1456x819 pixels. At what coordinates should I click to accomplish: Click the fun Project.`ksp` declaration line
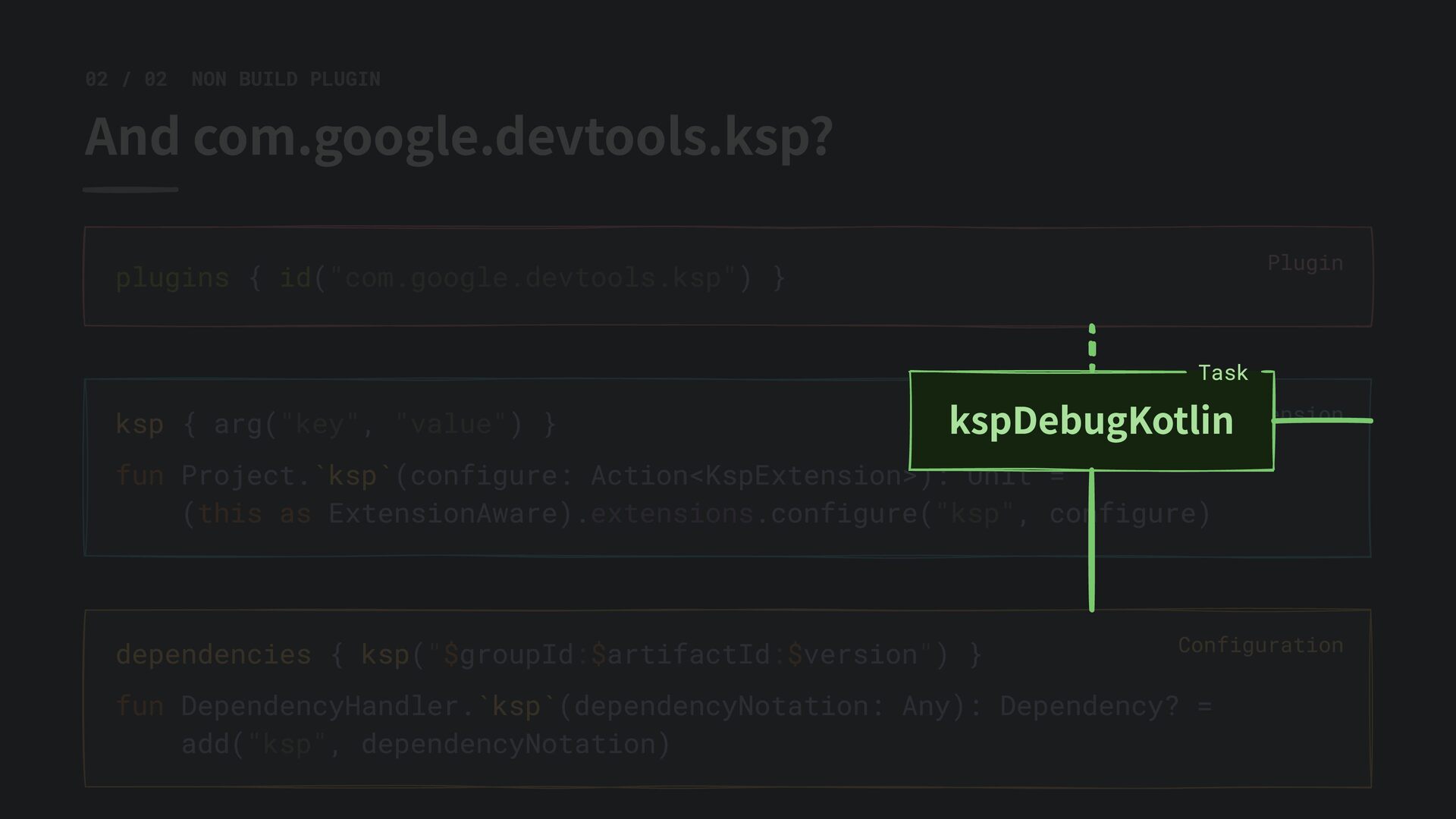590,475
